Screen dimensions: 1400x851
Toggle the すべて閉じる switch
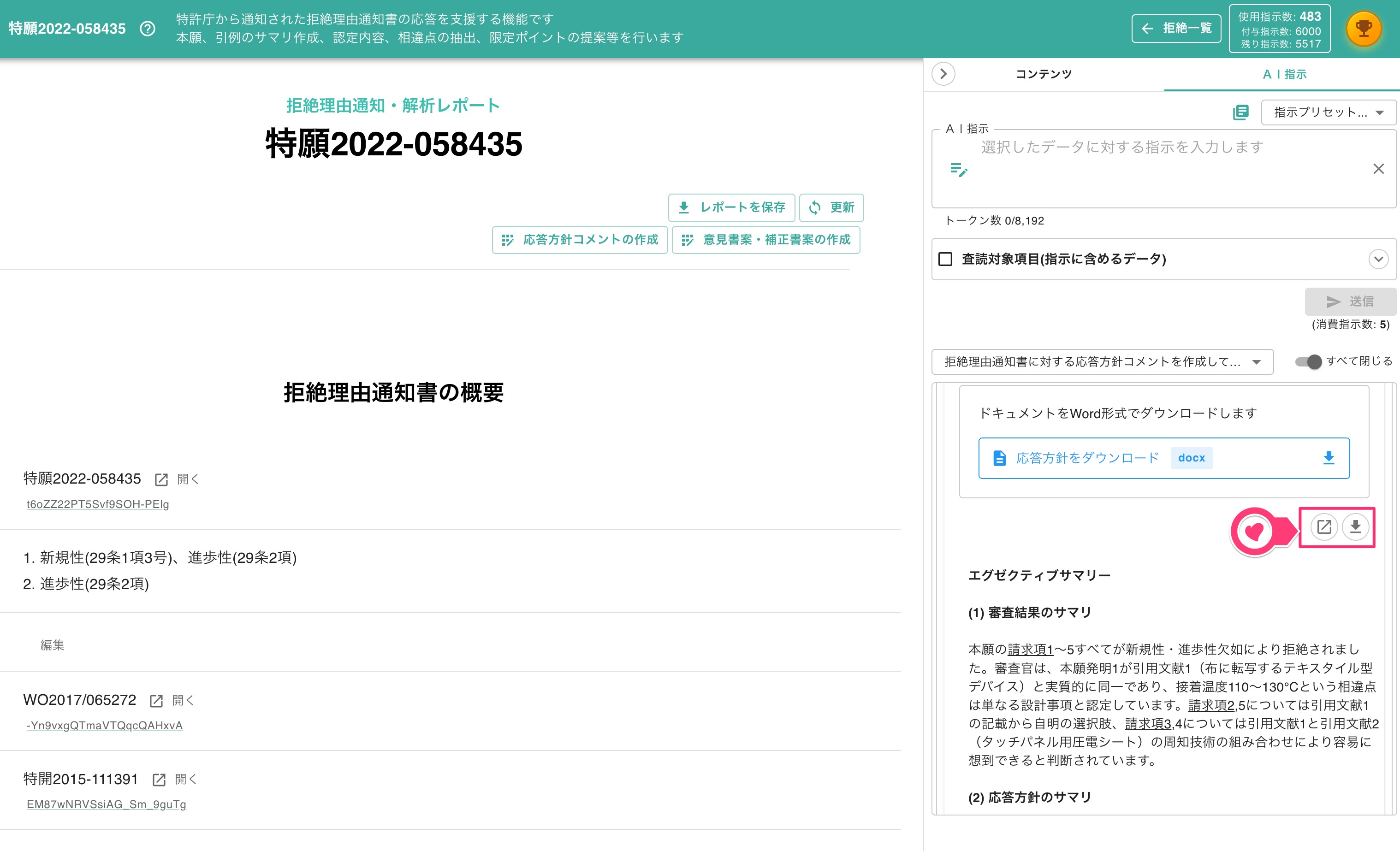[x=1308, y=361]
